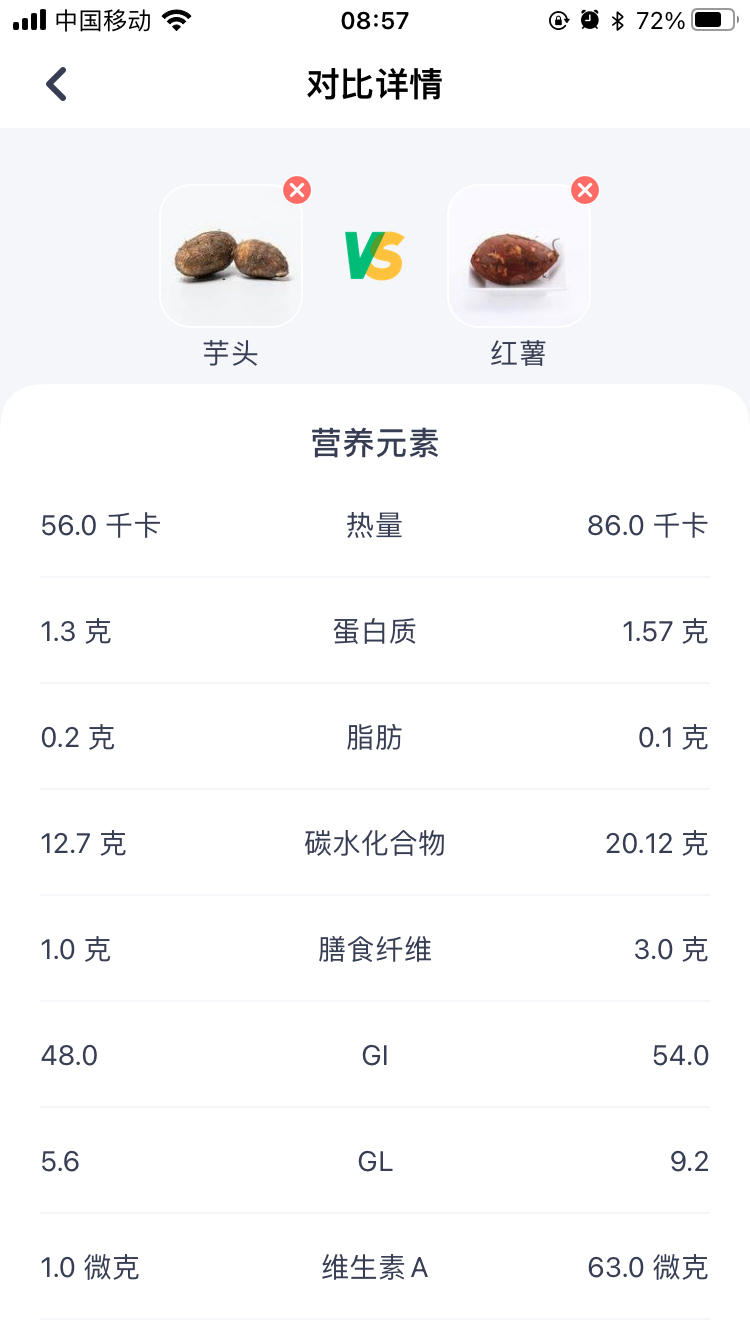Tap the GI row label
750x1334 pixels.
coord(374,1055)
